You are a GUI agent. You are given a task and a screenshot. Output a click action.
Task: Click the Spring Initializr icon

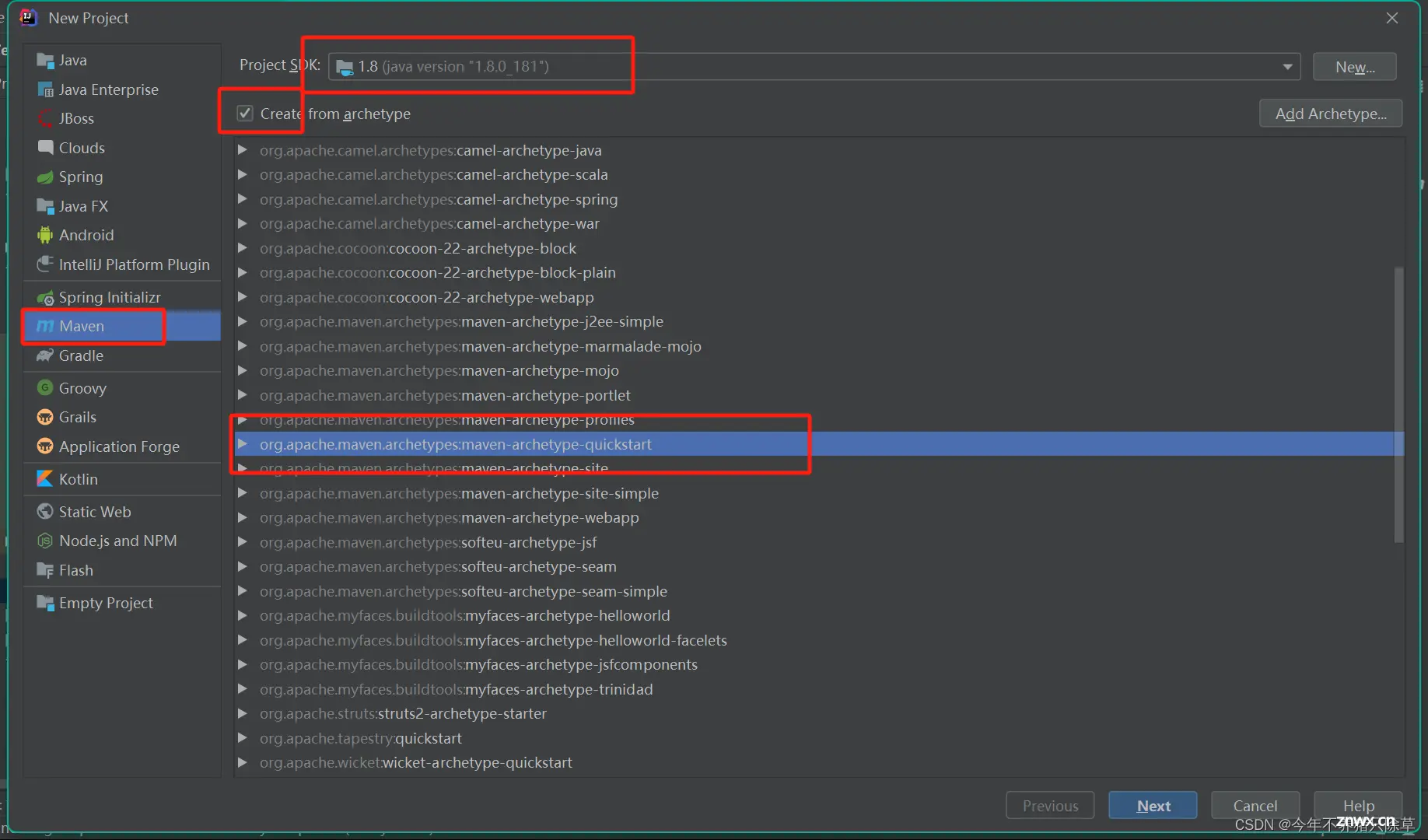pyautogui.click(x=45, y=297)
